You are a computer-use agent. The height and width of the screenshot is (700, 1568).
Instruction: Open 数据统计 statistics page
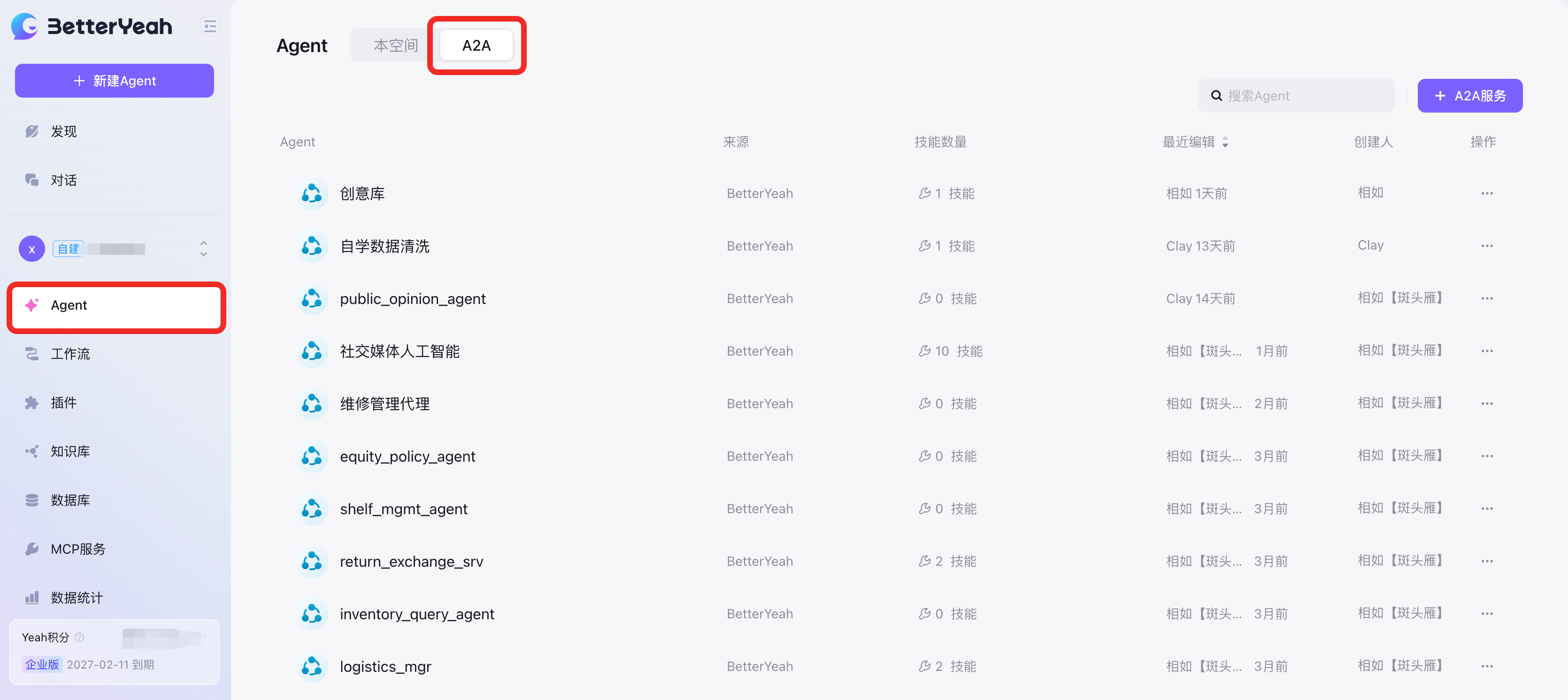point(77,597)
